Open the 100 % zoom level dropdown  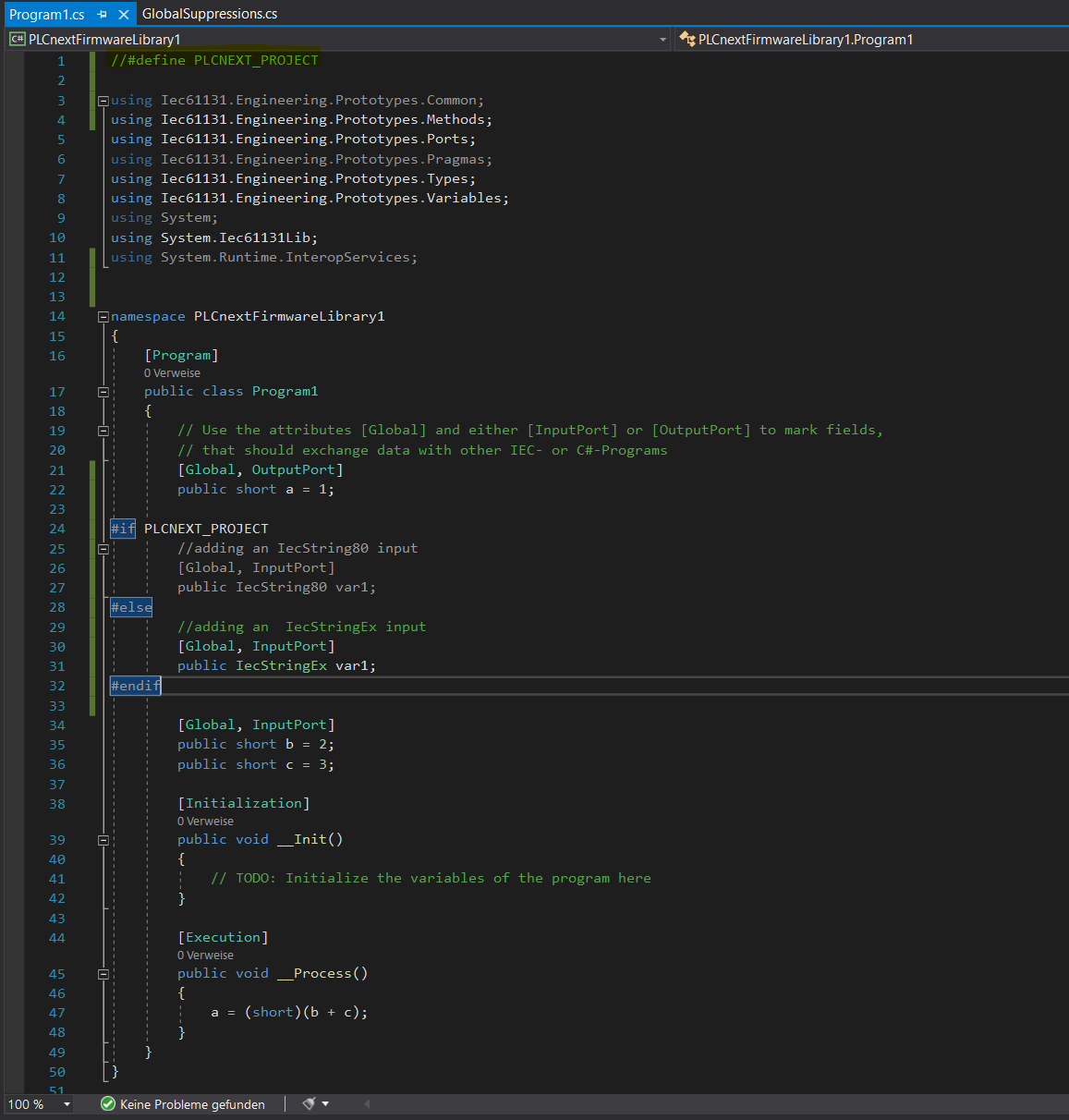(x=67, y=1104)
